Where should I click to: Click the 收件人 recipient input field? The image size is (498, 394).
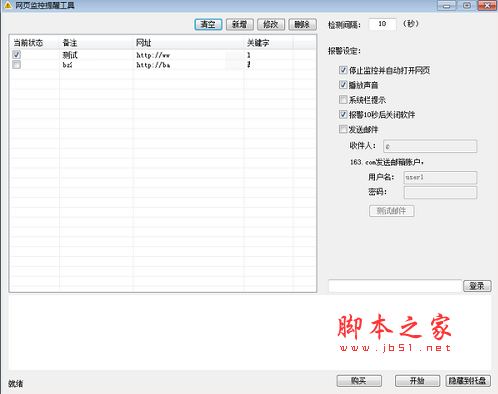coord(430,146)
